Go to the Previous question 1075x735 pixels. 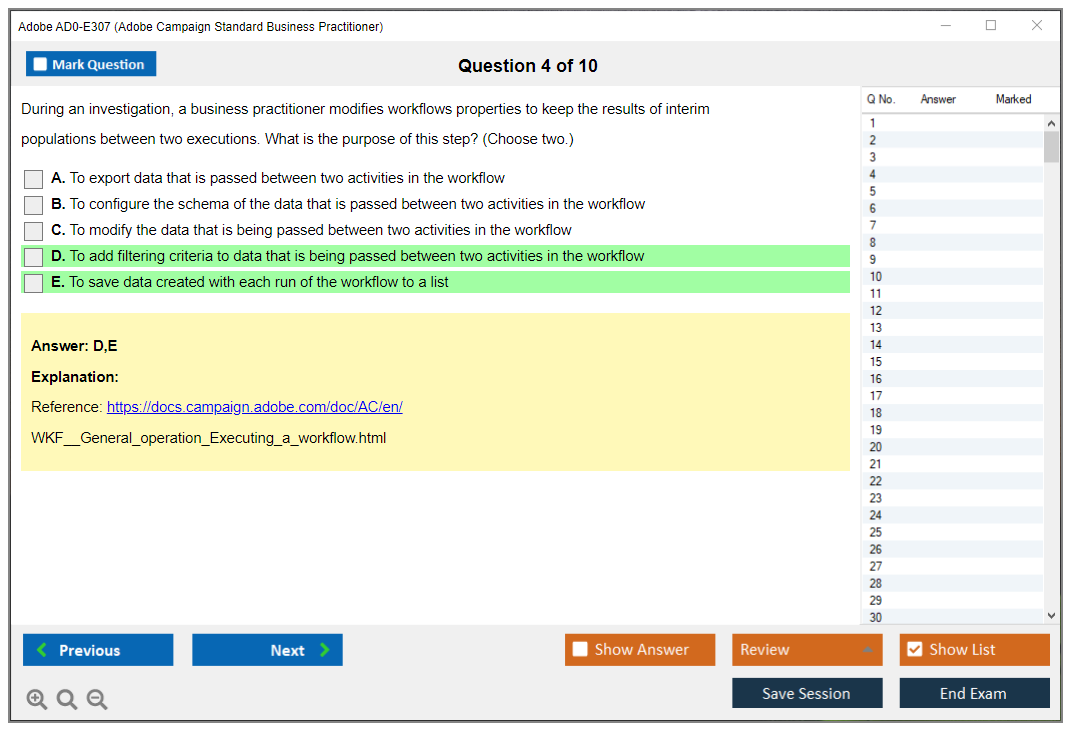98,650
